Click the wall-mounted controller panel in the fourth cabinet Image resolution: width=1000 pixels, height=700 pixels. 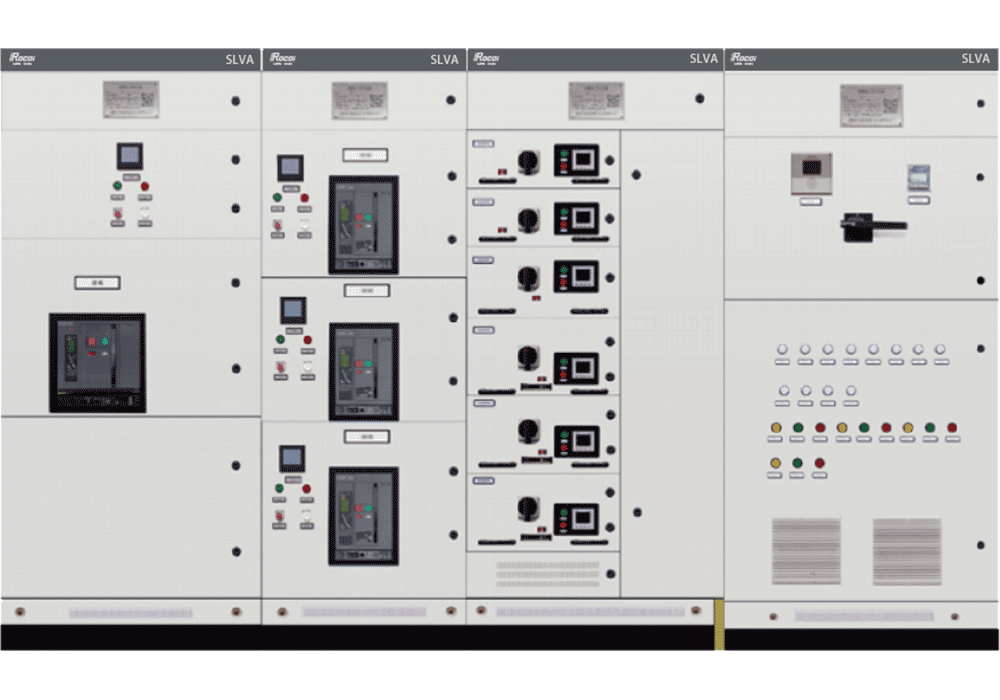coord(810,173)
